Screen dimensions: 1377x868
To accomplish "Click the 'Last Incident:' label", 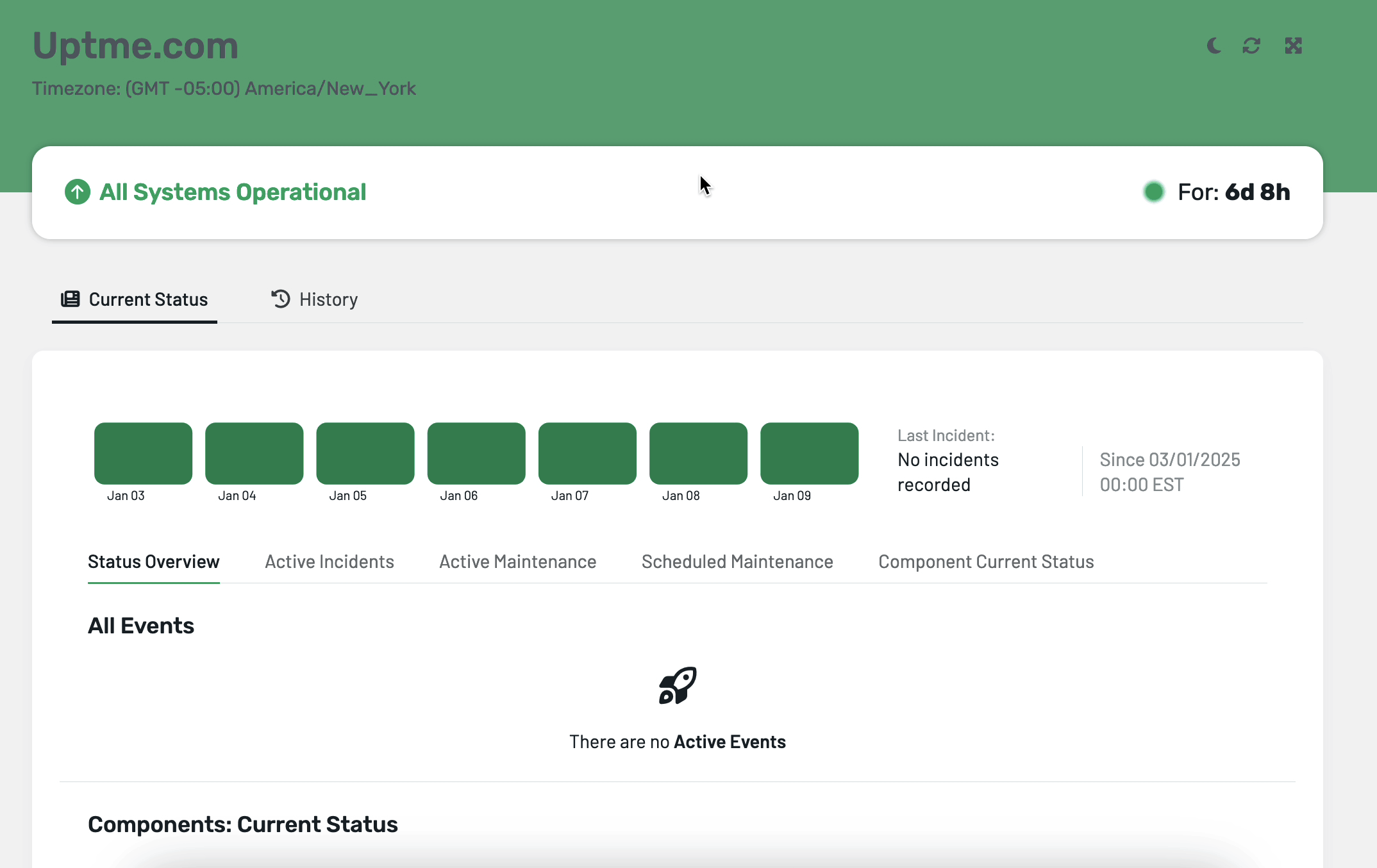I will (x=946, y=435).
